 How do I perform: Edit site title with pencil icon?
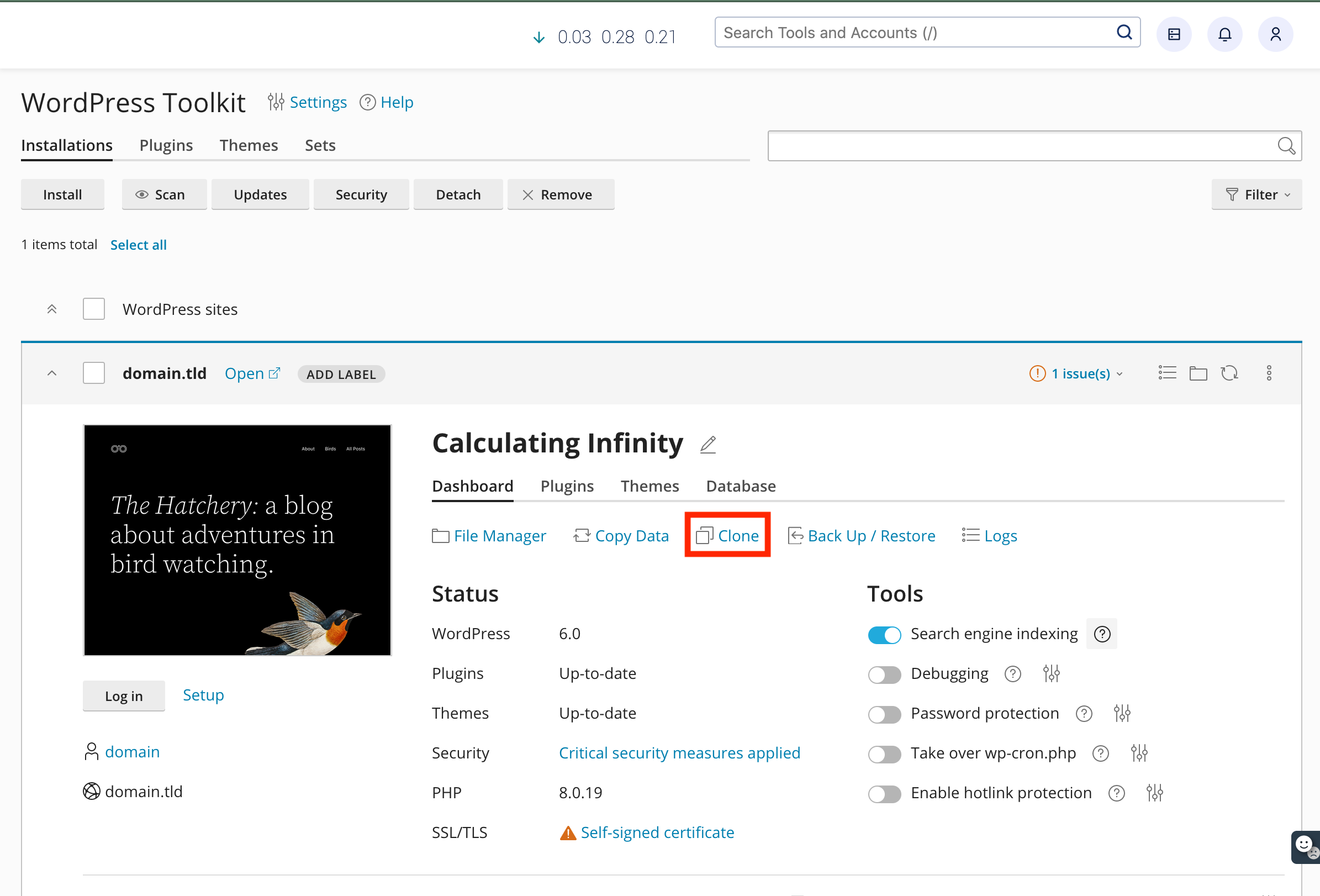click(x=707, y=444)
